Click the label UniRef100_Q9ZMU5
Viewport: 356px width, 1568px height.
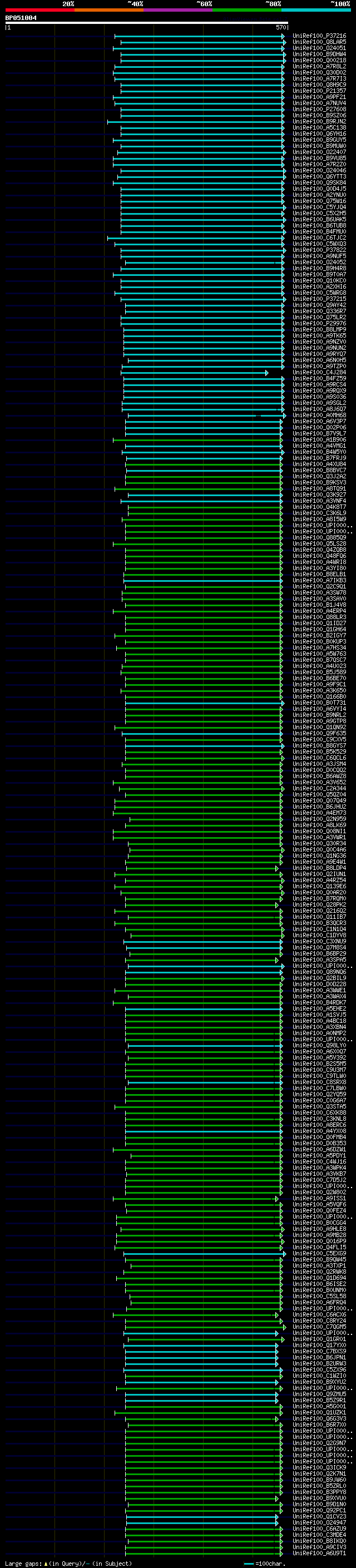[x=319, y=1394]
